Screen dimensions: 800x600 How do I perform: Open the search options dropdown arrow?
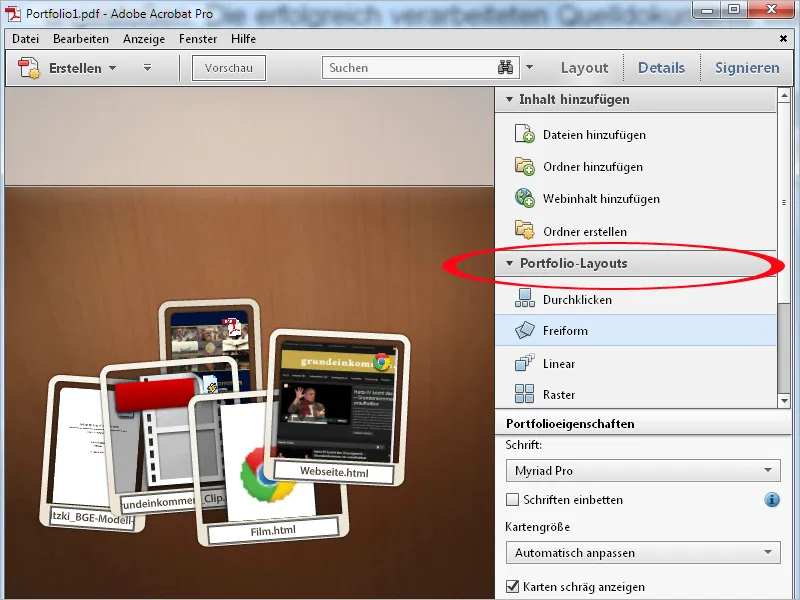point(530,67)
